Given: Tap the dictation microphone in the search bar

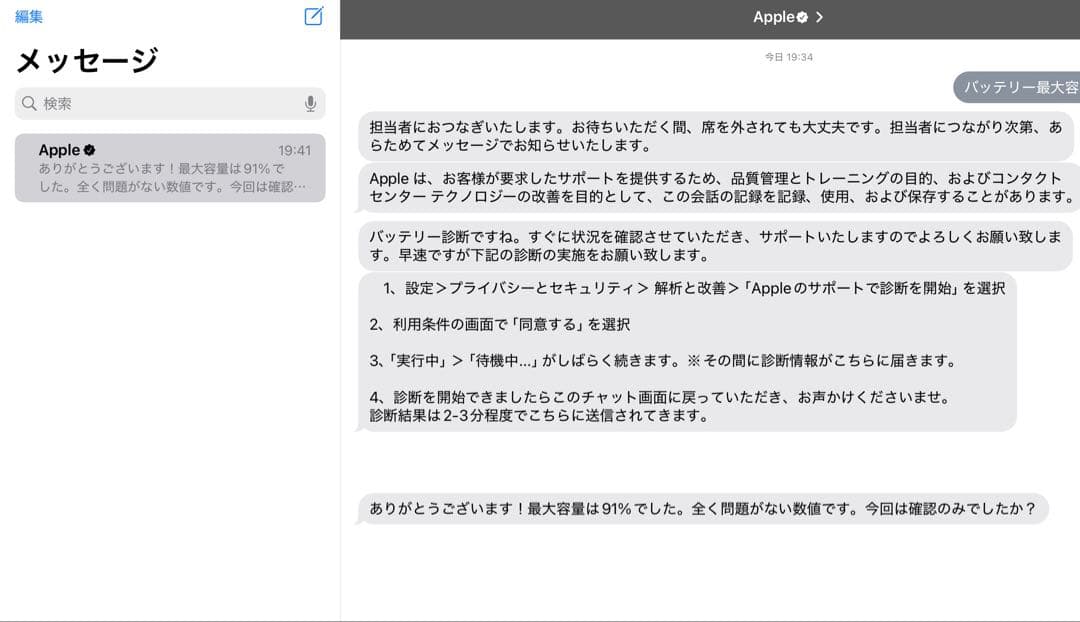Looking at the screenshot, I should [311, 103].
